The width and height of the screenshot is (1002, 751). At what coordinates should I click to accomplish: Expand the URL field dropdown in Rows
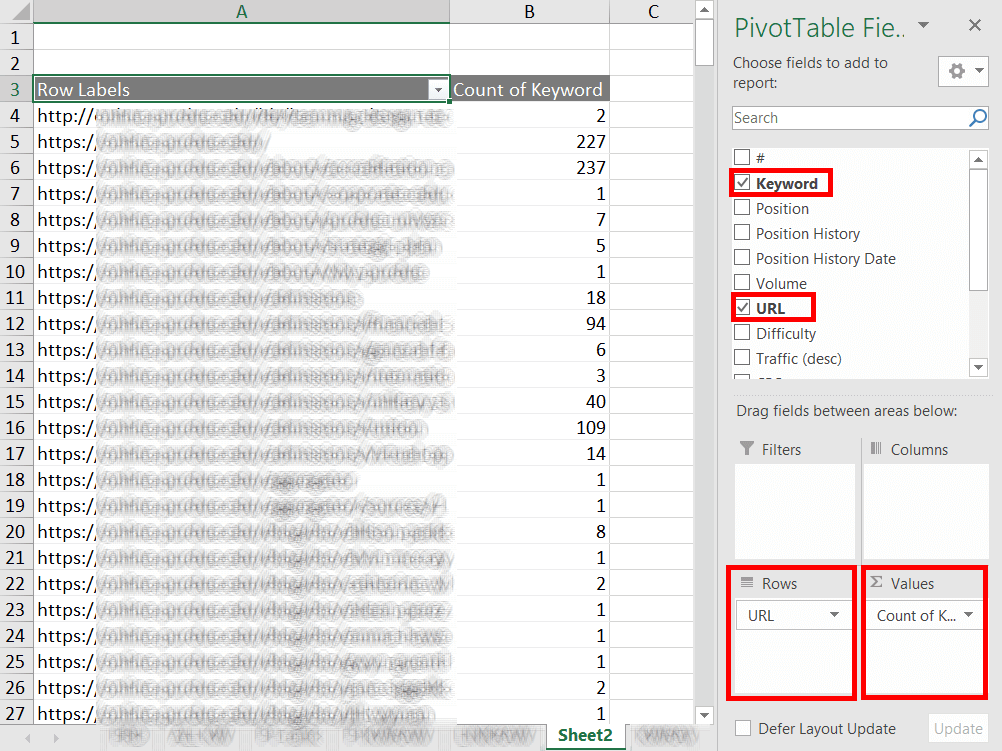(834, 616)
